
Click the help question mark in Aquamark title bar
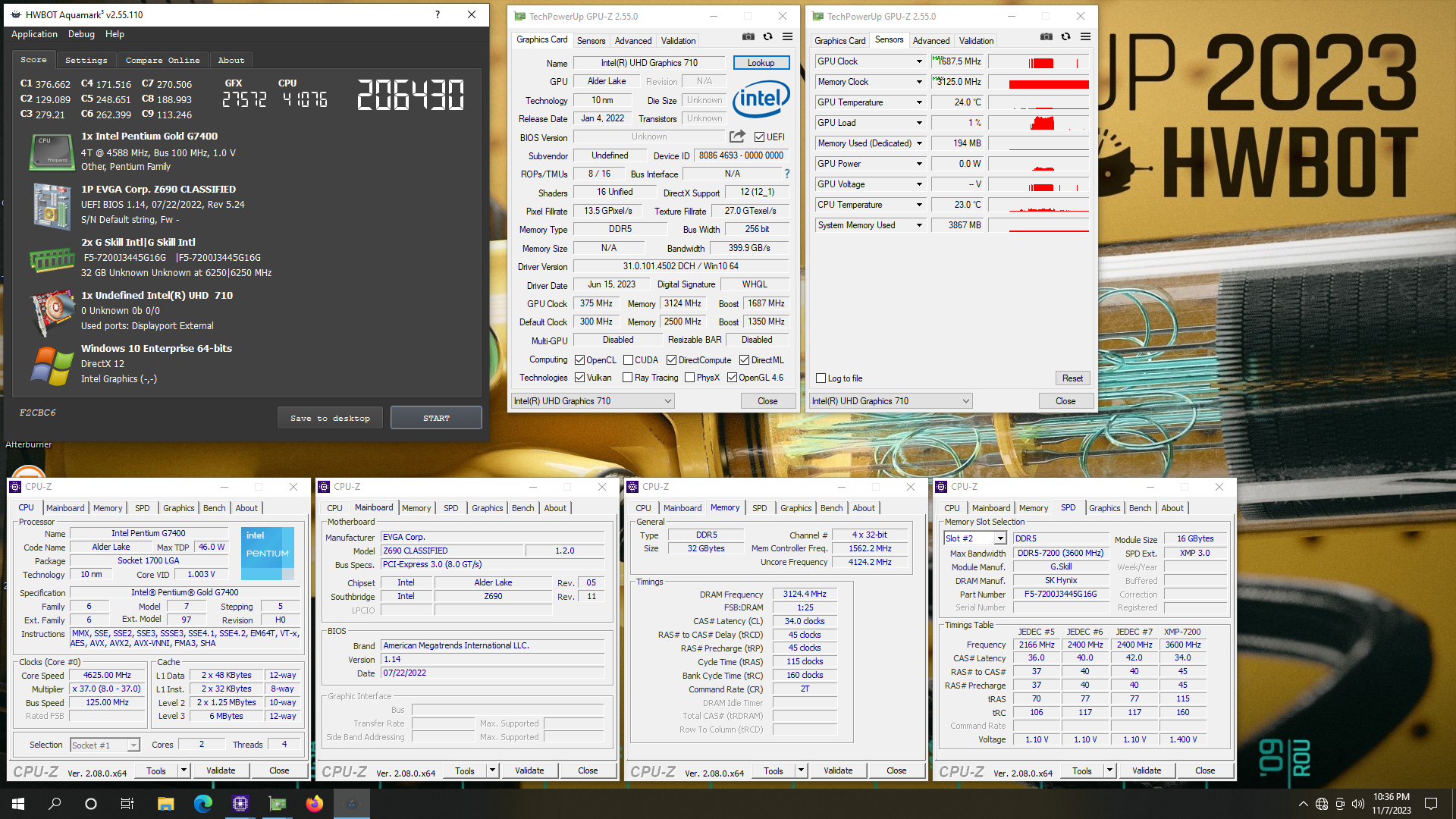(x=438, y=14)
